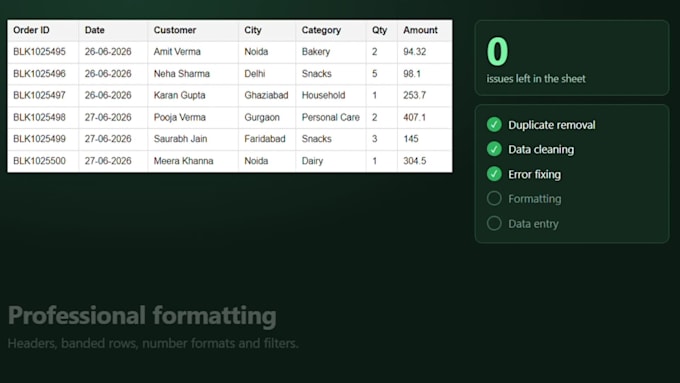Toggle the Data entry empty circle

494,223
